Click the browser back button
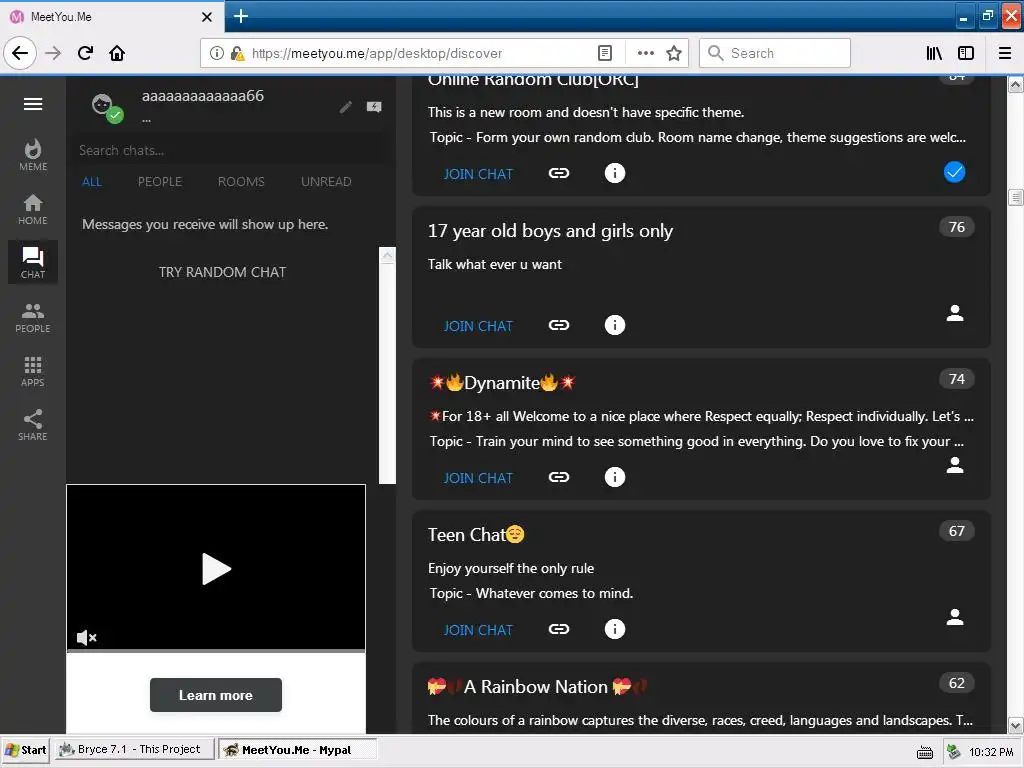This screenshot has height=768, width=1024. (x=20, y=53)
